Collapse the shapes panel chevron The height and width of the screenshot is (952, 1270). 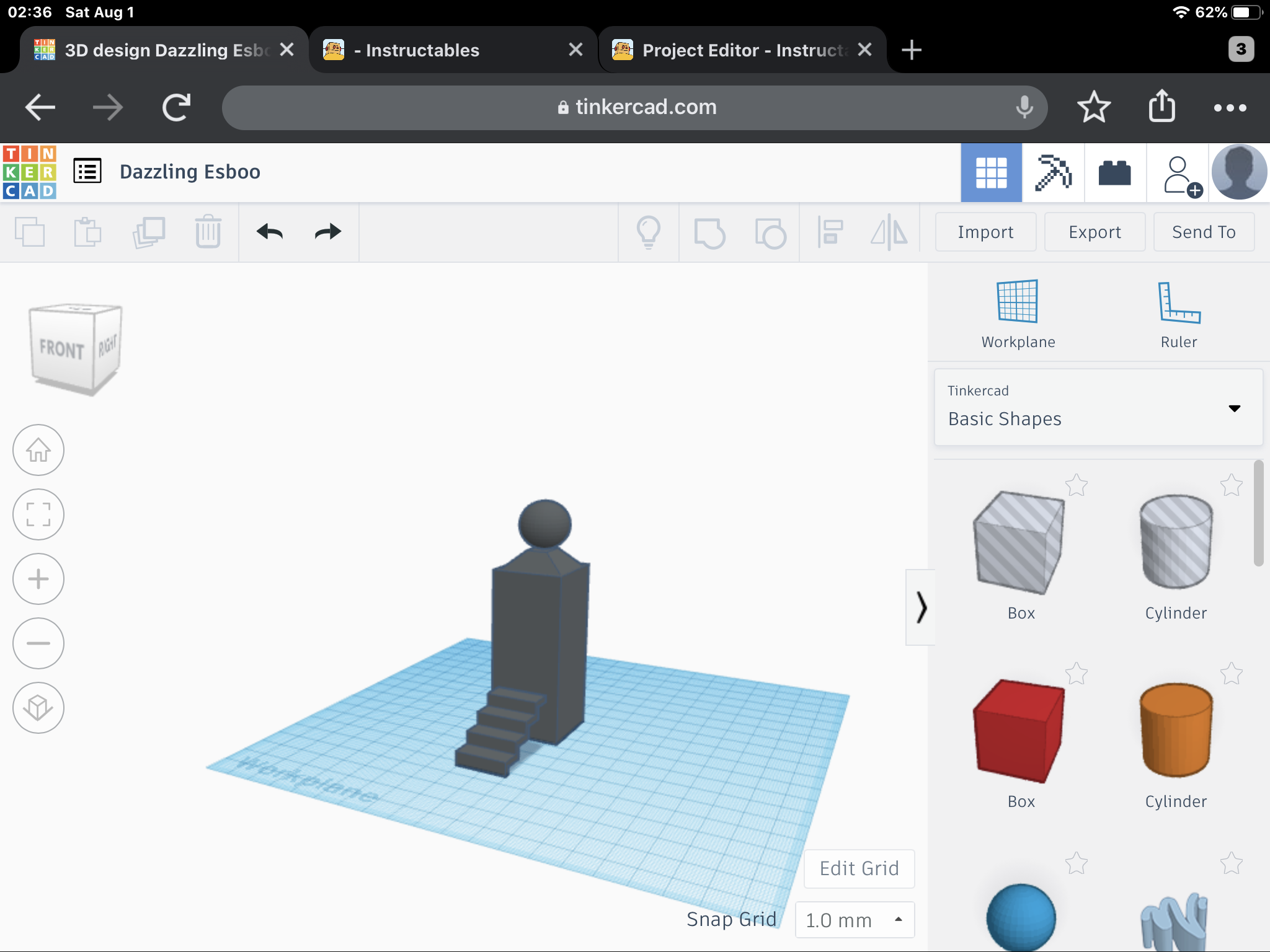click(x=921, y=607)
